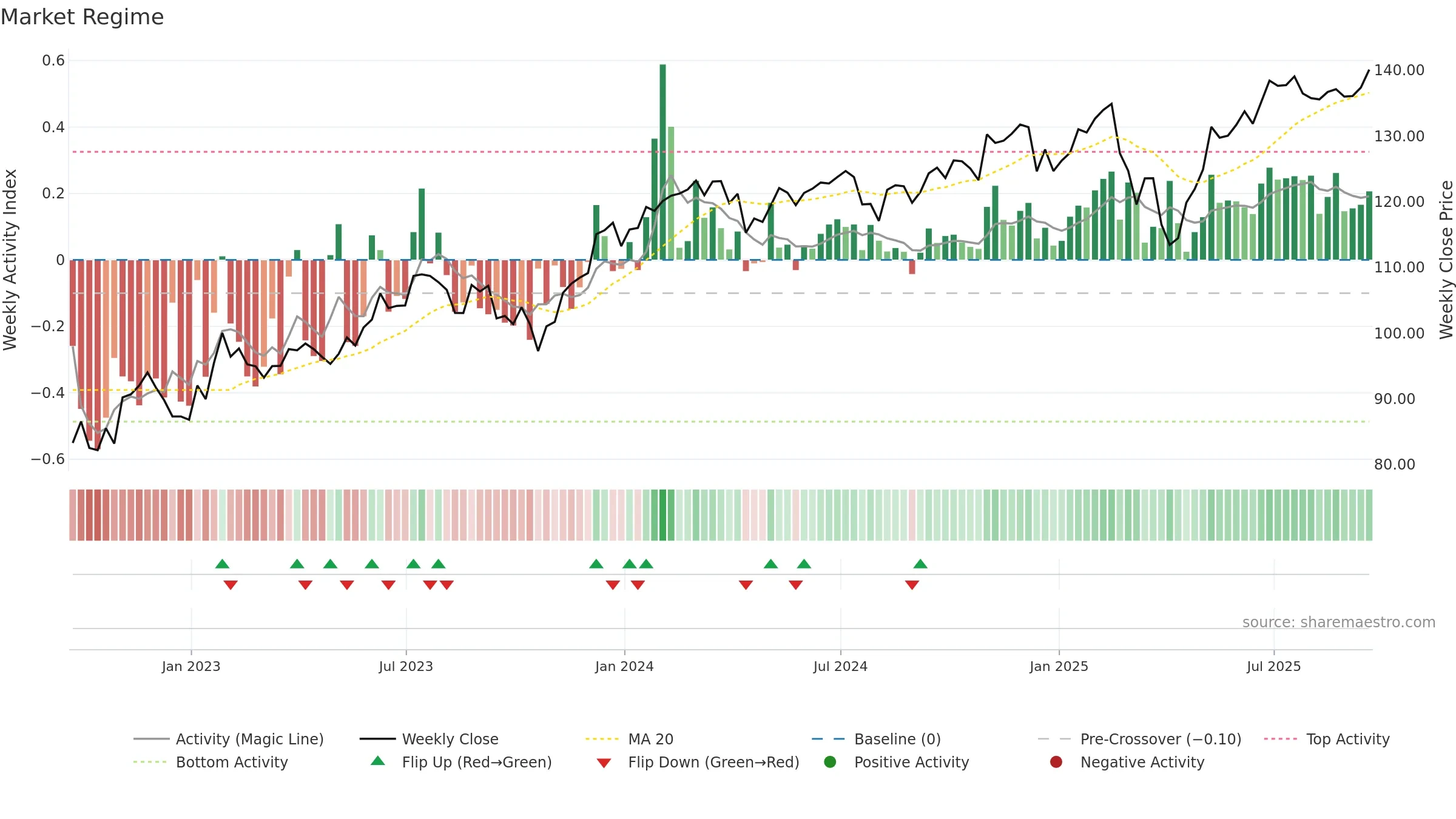The width and height of the screenshot is (1456, 819).
Task: Click the leftmost red heatmap strip cell
Action: point(73,515)
